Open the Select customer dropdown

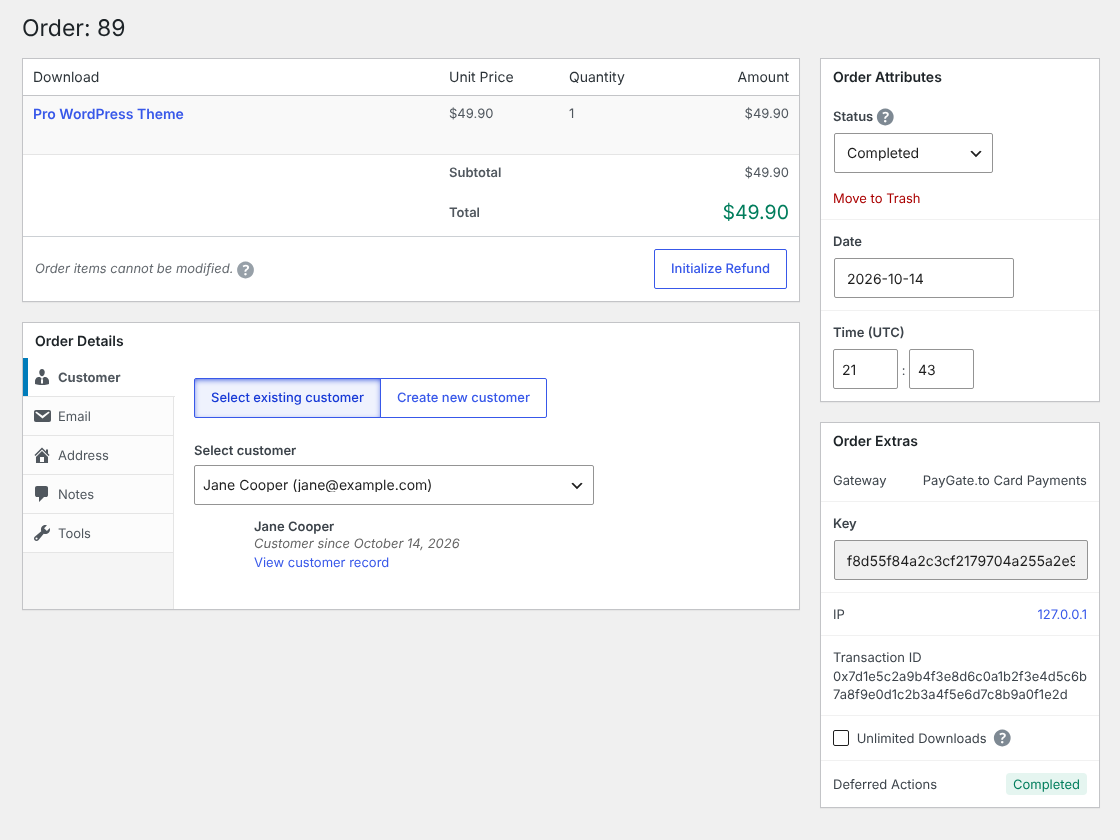coord(394,485)
